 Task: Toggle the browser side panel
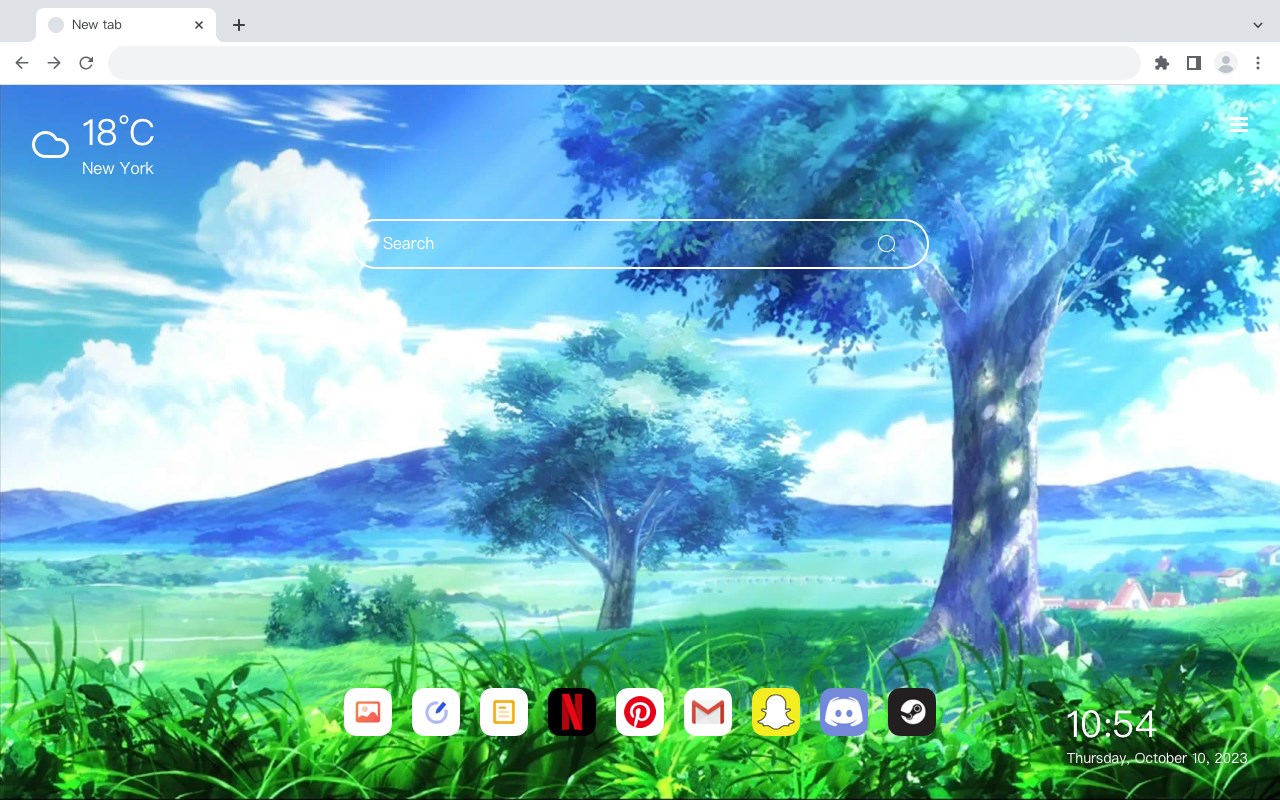1193,63
